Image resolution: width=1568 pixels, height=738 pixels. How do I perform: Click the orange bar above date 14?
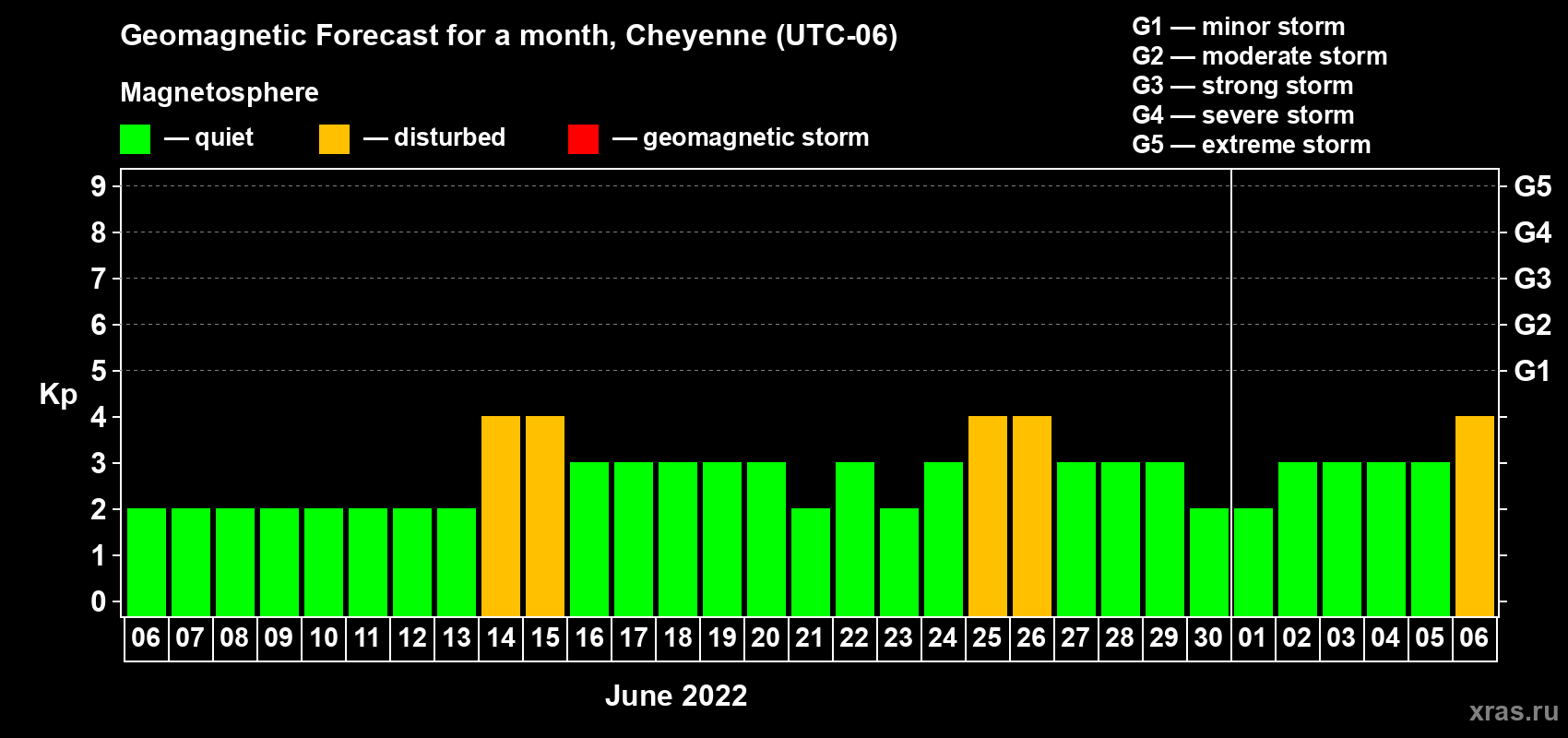[501, 517]
